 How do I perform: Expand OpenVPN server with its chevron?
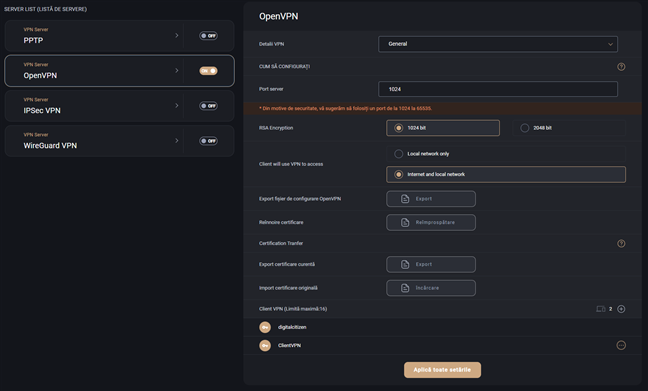tap(176, 71)
